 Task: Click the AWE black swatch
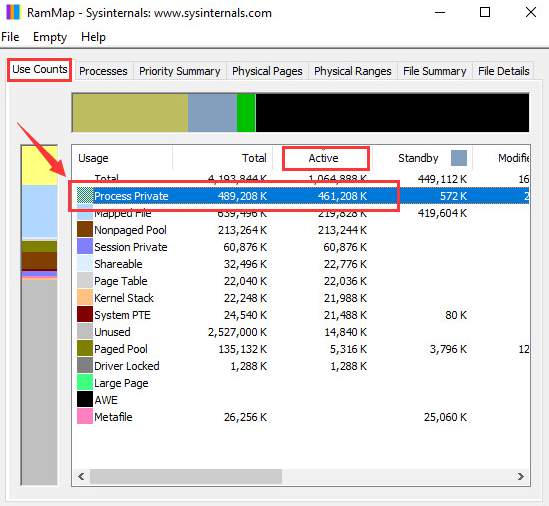pyautogui.click(x=85, y=400)
